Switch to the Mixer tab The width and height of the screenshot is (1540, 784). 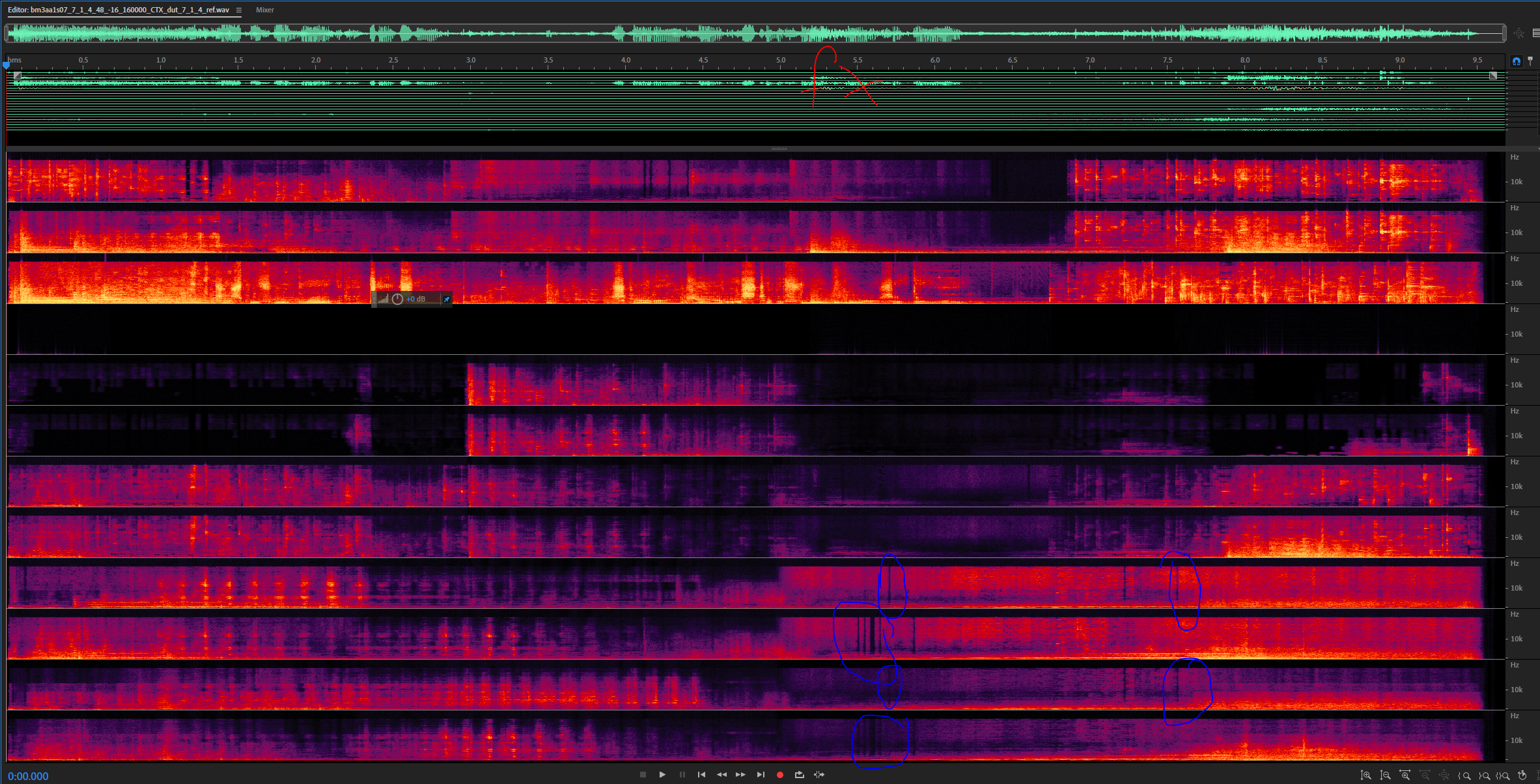click(264, 10)
